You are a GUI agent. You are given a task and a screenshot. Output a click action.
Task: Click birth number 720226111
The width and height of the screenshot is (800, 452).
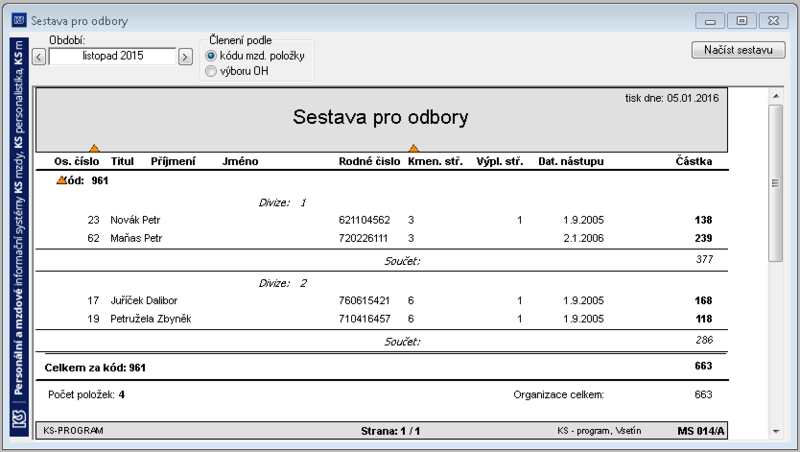(x=363, y=238)
